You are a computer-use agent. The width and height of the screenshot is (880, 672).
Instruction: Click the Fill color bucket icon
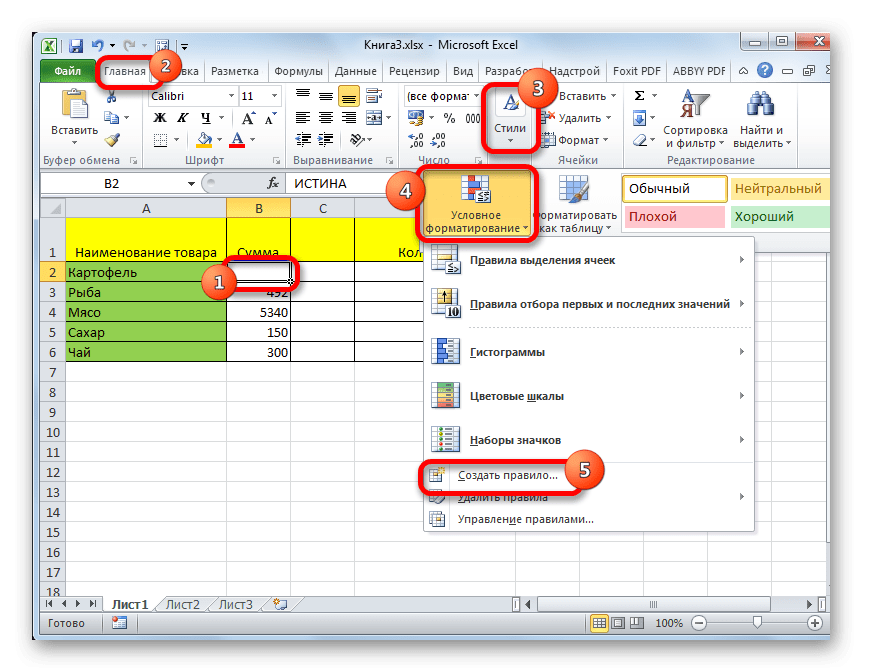pyautogui.click(x=204, y=140)
